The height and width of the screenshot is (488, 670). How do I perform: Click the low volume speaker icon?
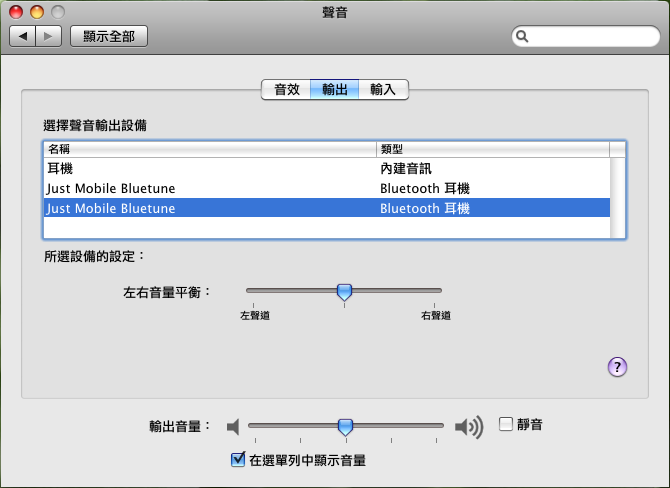(x=233, y=426)
